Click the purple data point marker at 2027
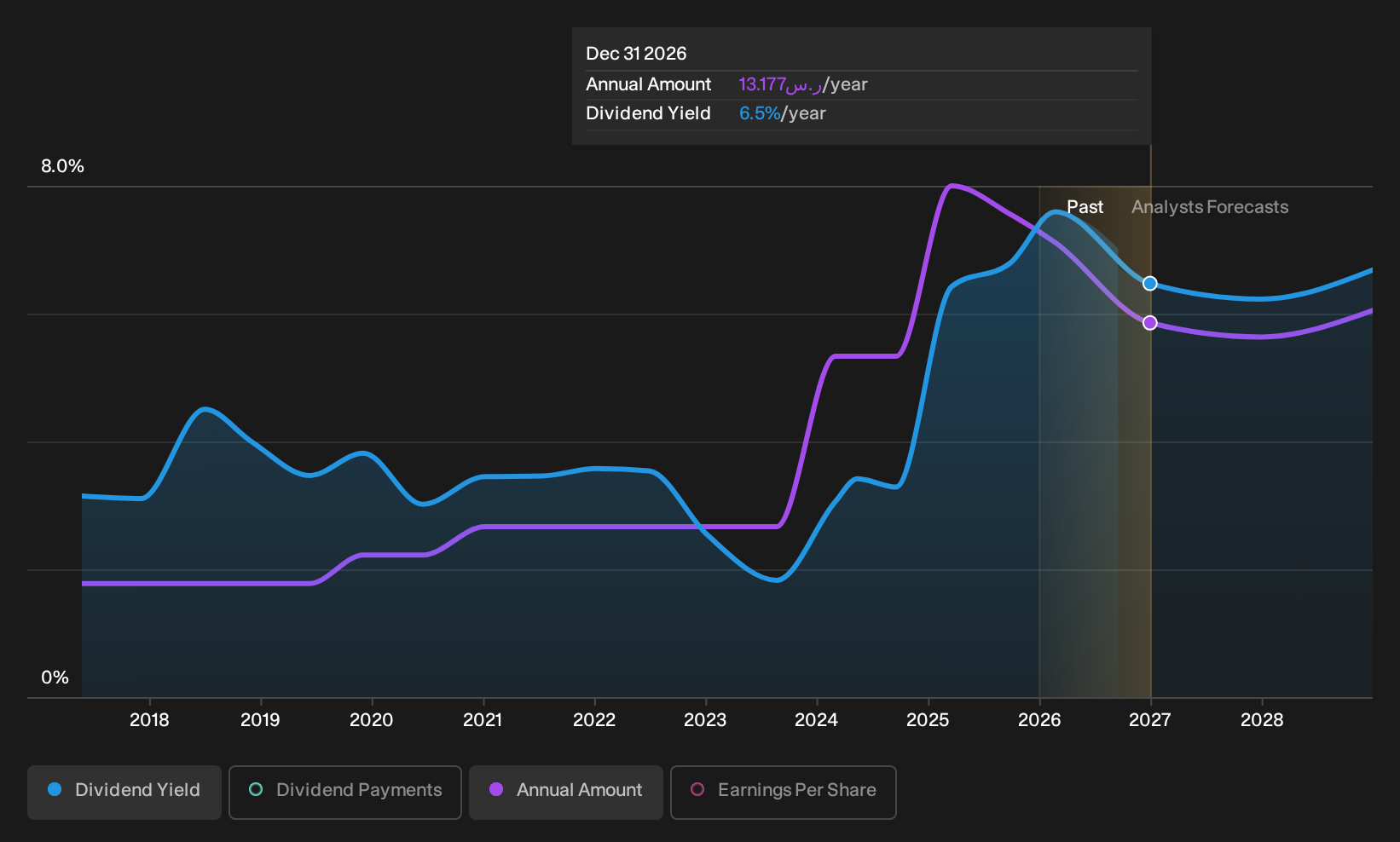 pos(1150,323)
